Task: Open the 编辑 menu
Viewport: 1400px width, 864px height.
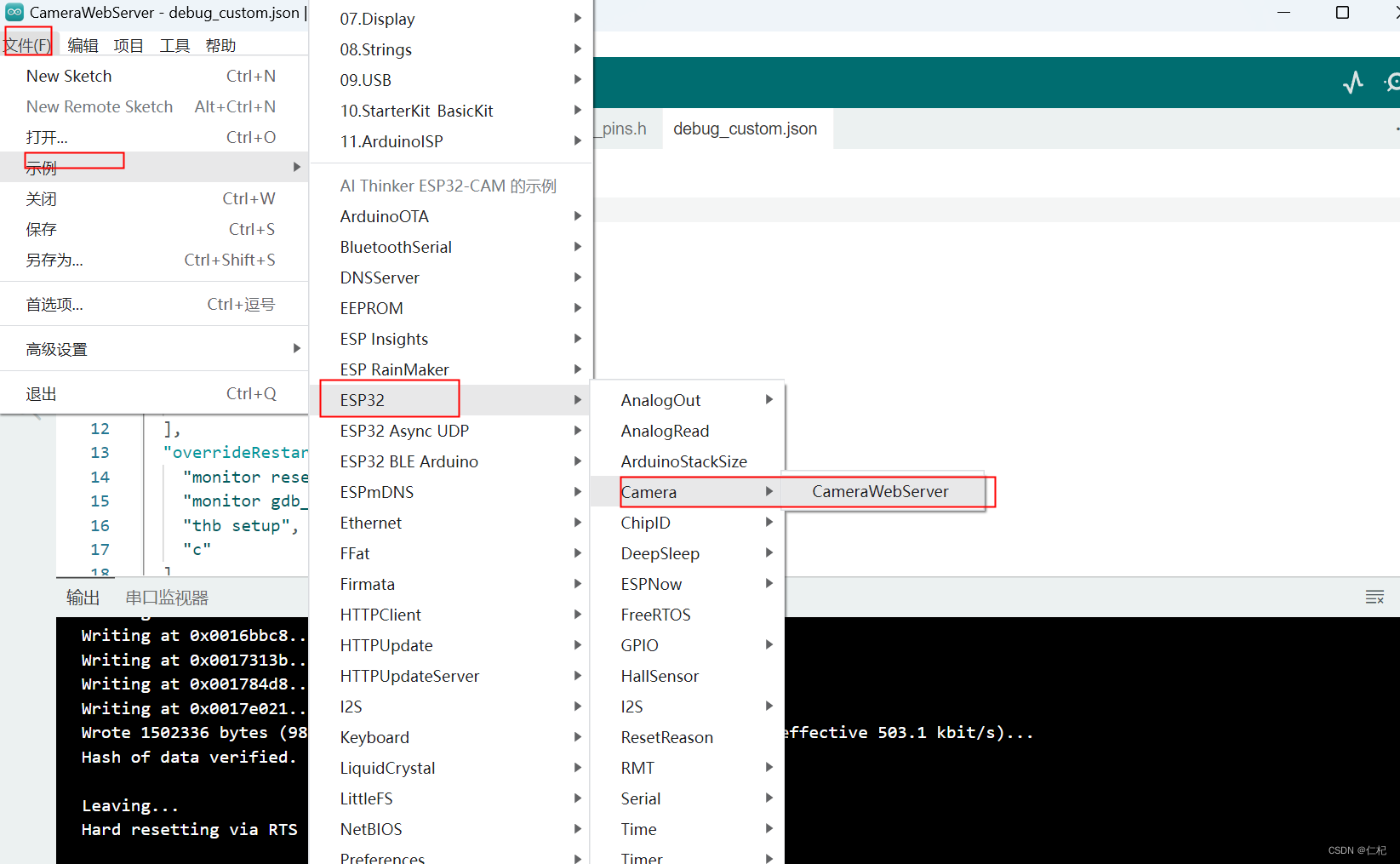Action: point(83,45)
